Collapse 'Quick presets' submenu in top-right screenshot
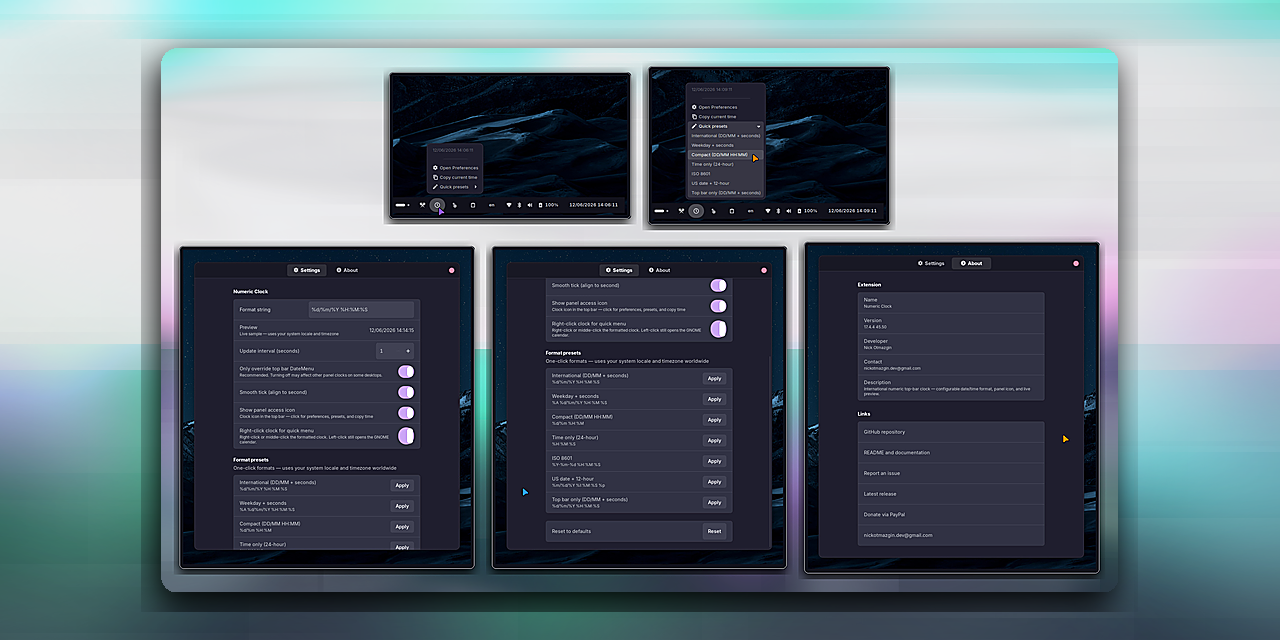This screenshot has width=1280, height=640. 727,126
